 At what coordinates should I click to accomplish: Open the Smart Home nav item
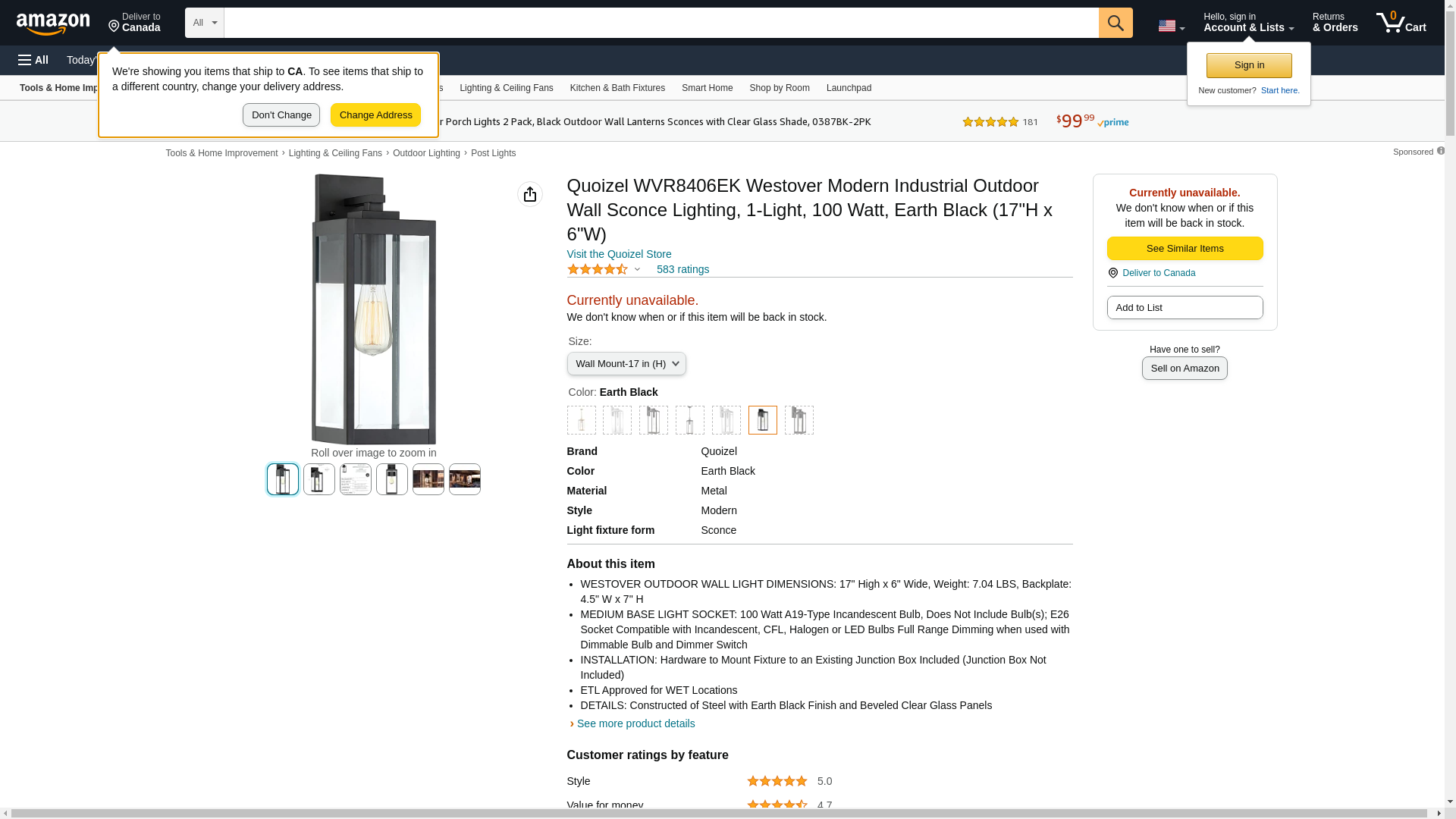point(707,88)
